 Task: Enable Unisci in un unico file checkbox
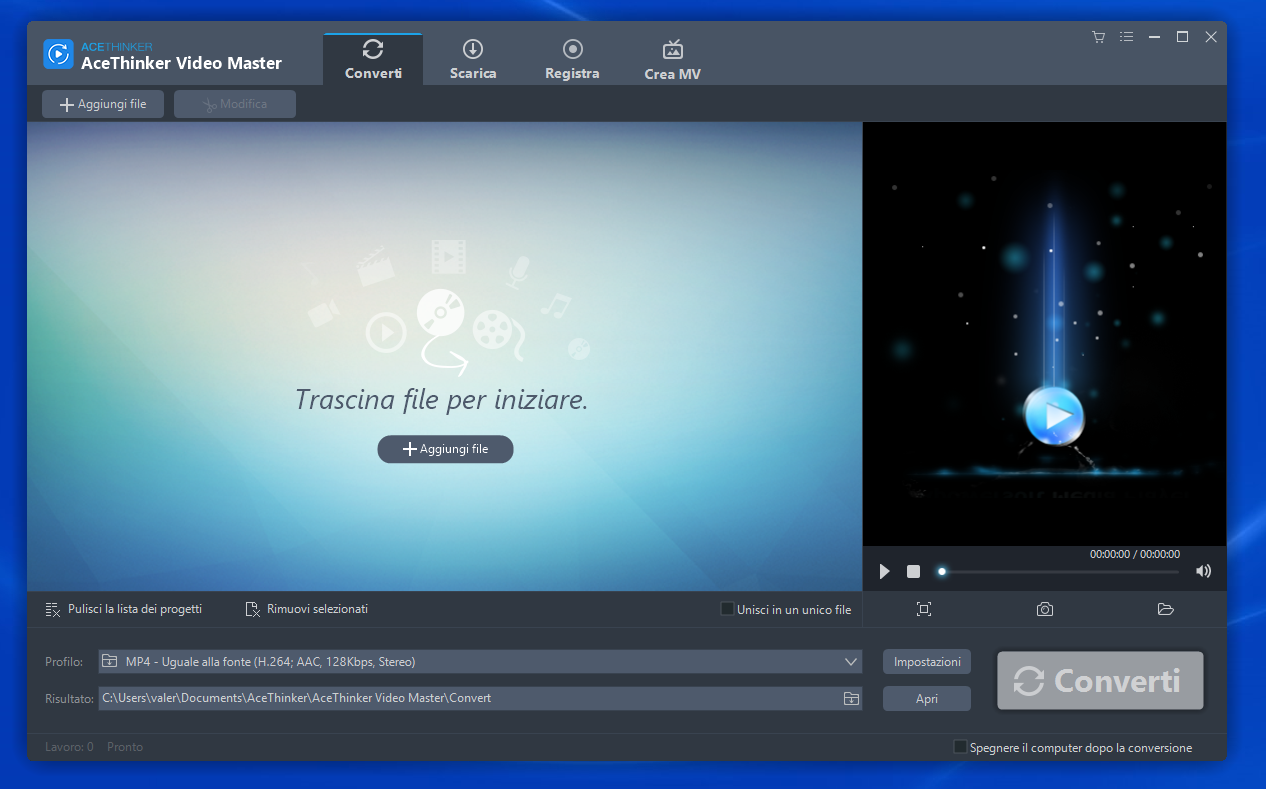click(x=727, y=609)
